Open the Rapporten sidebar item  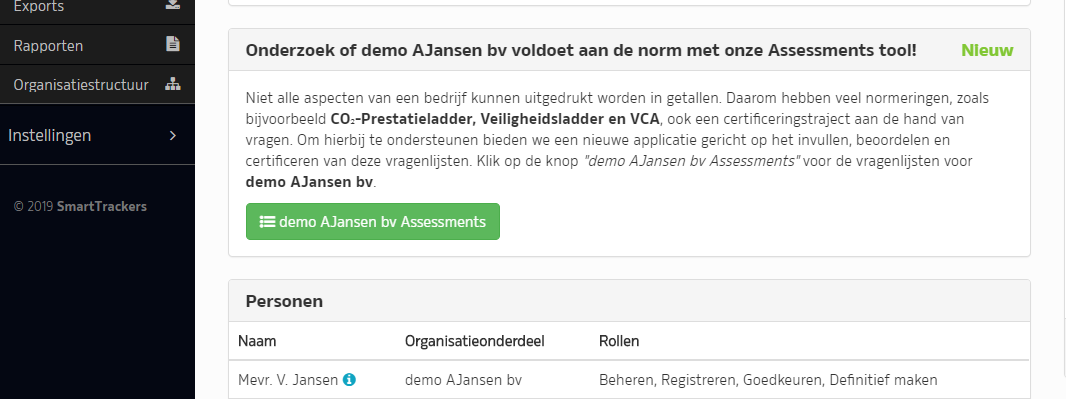[x=97, y=45]
